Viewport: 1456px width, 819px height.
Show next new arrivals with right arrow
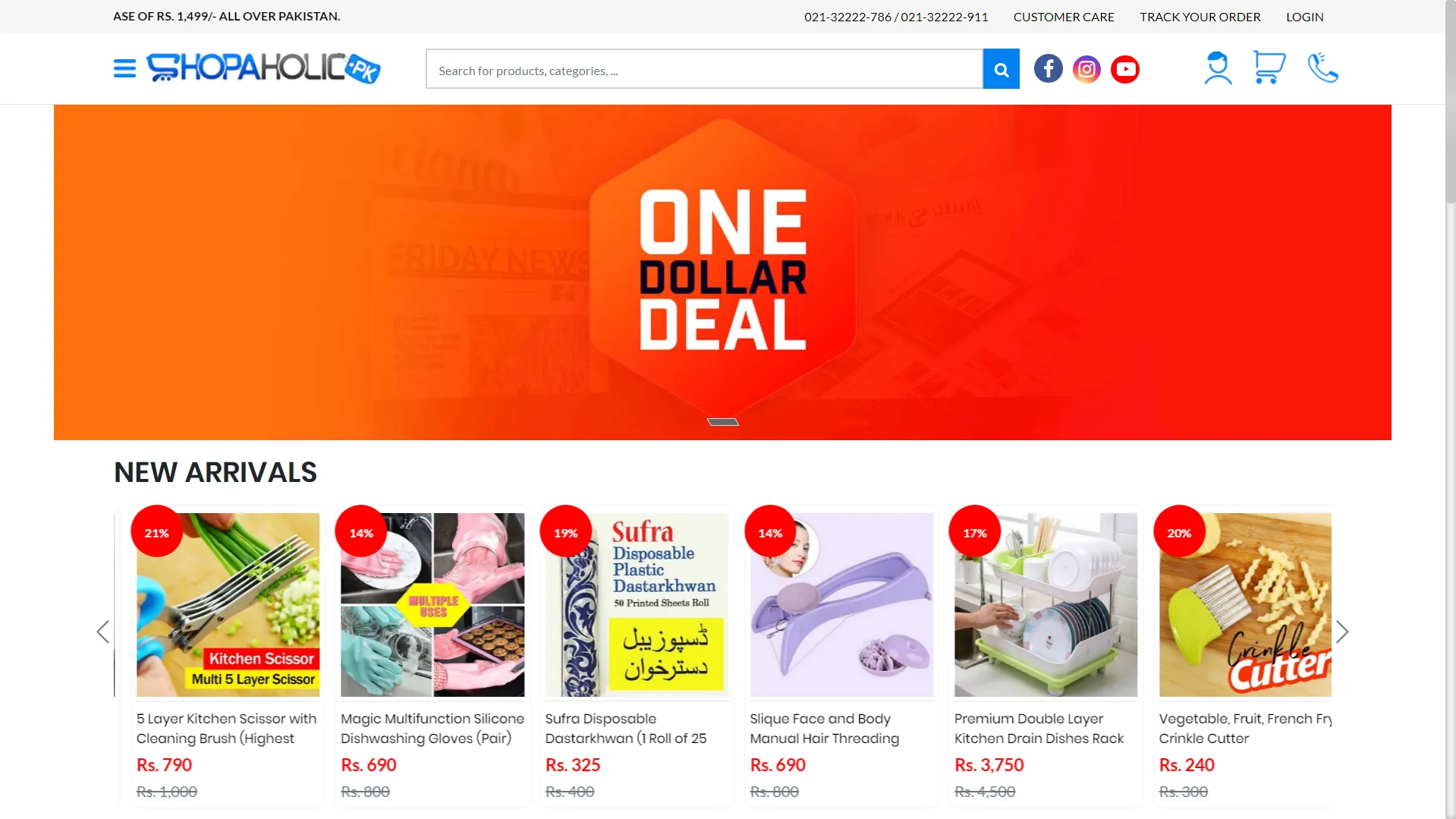(x=1342, y=632)
